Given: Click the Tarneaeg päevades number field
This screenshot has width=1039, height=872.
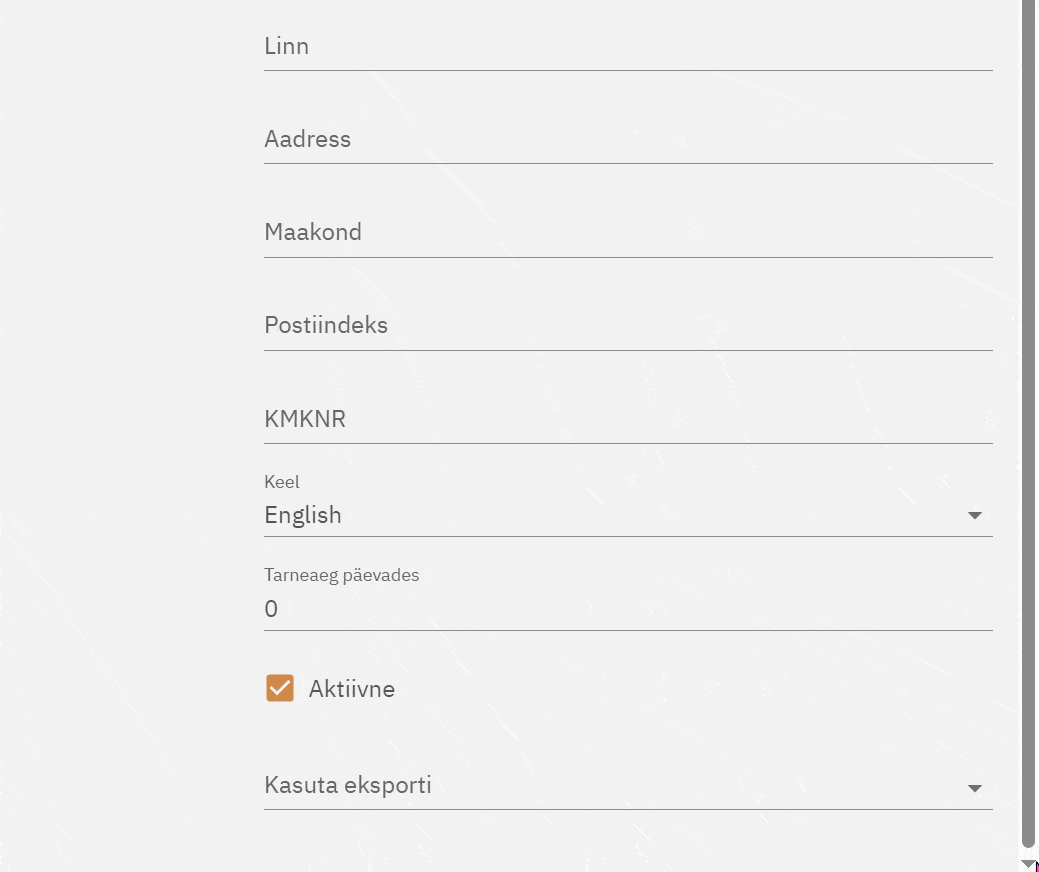Looking at the screenshot, I should 628,608.
